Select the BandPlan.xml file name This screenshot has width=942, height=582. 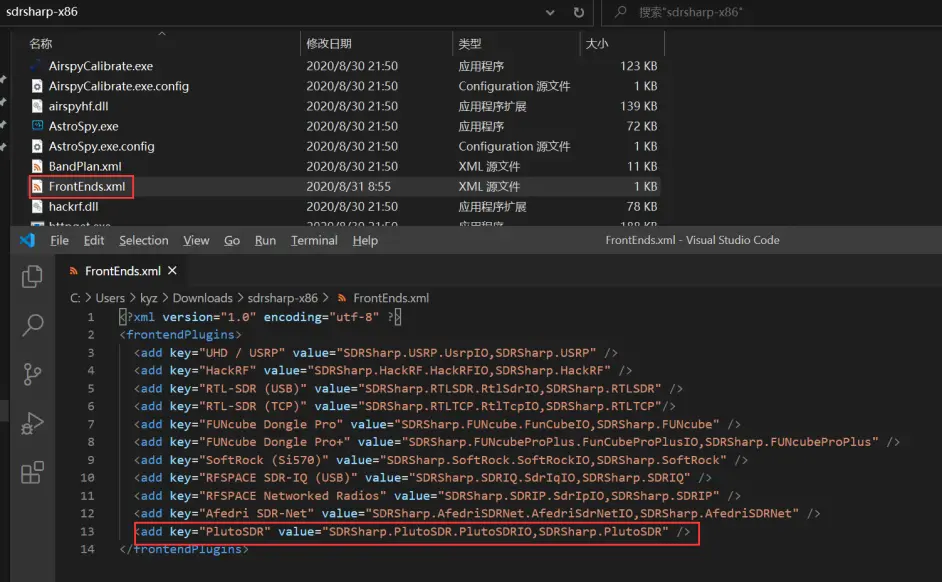[85, 166]
